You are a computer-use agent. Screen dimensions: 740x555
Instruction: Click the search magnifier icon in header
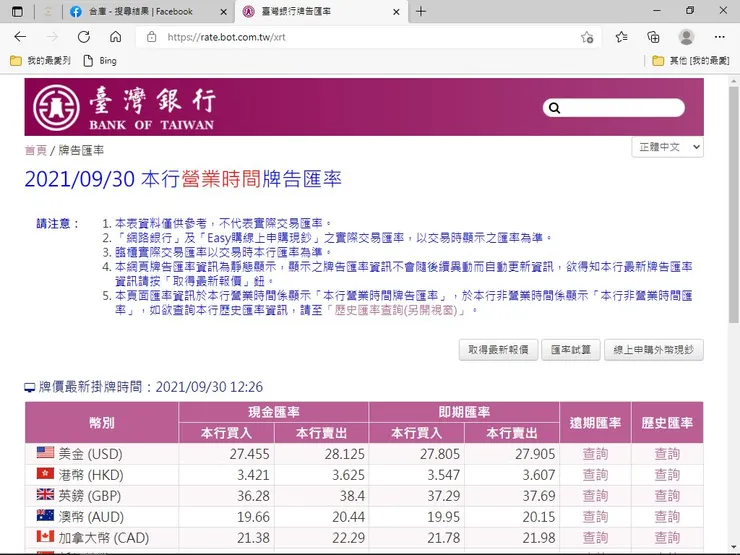click(x=555, y=108)
